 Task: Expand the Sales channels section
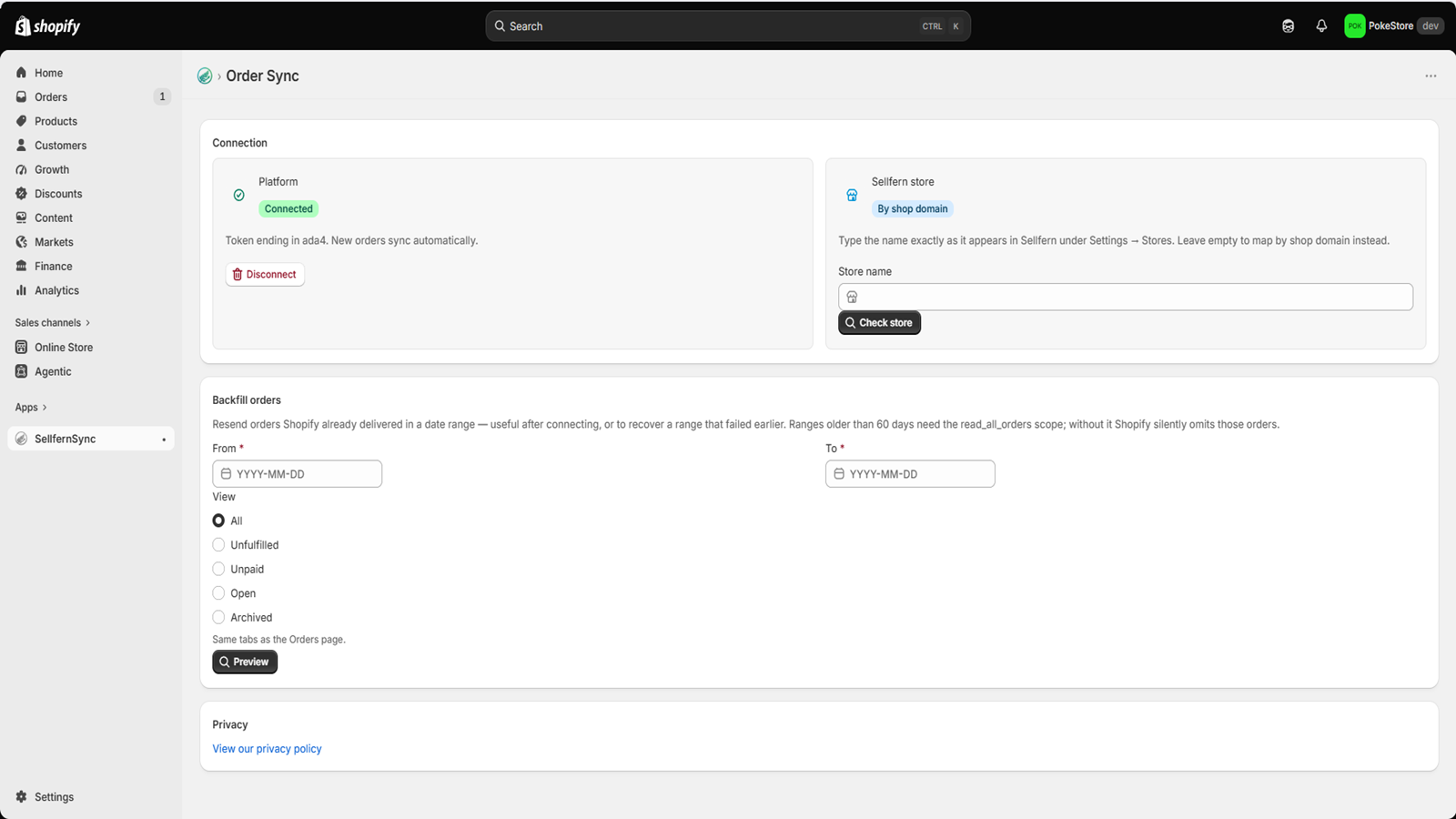click(x=53, y=323)
